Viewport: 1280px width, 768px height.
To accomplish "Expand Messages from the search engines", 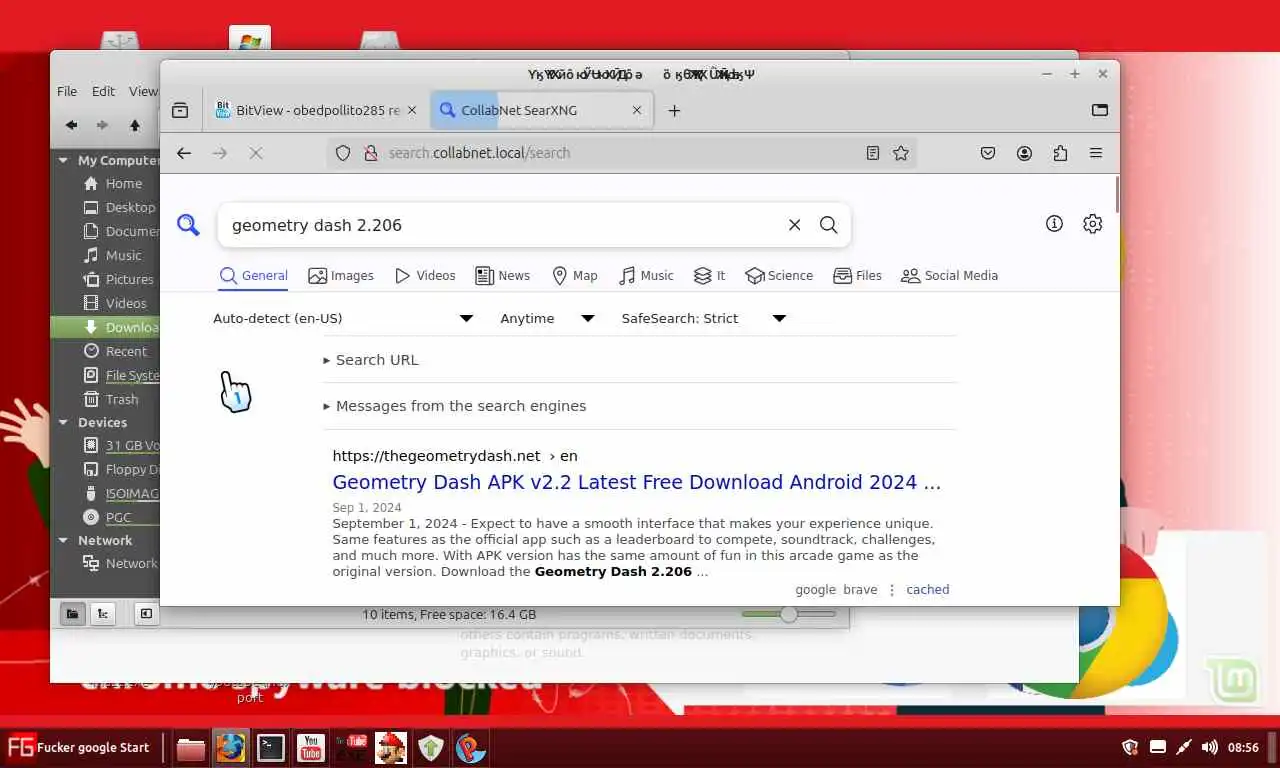I will (455, 406).
